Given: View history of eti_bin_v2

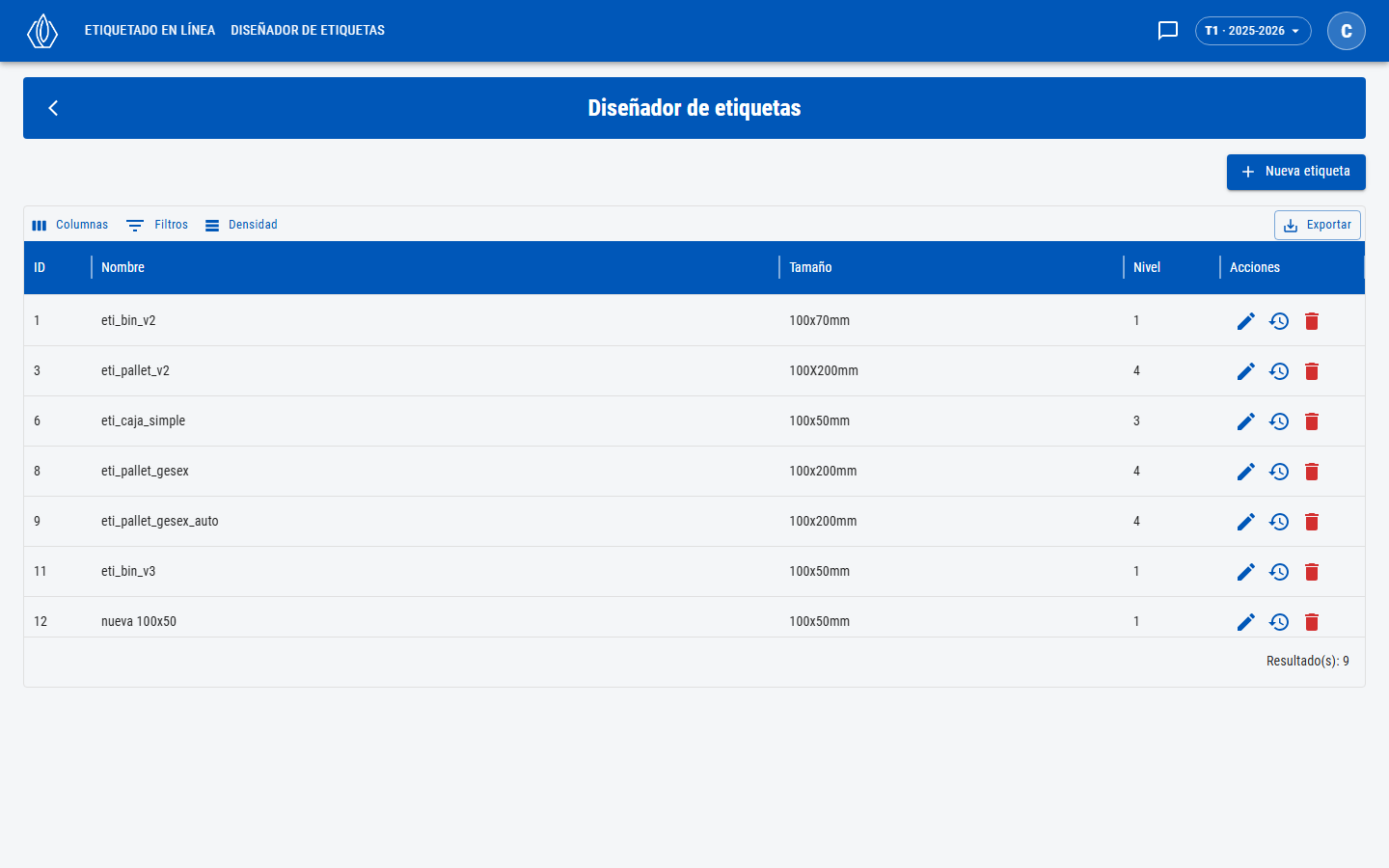Looking at the screenshot, I should point(1279,321).
